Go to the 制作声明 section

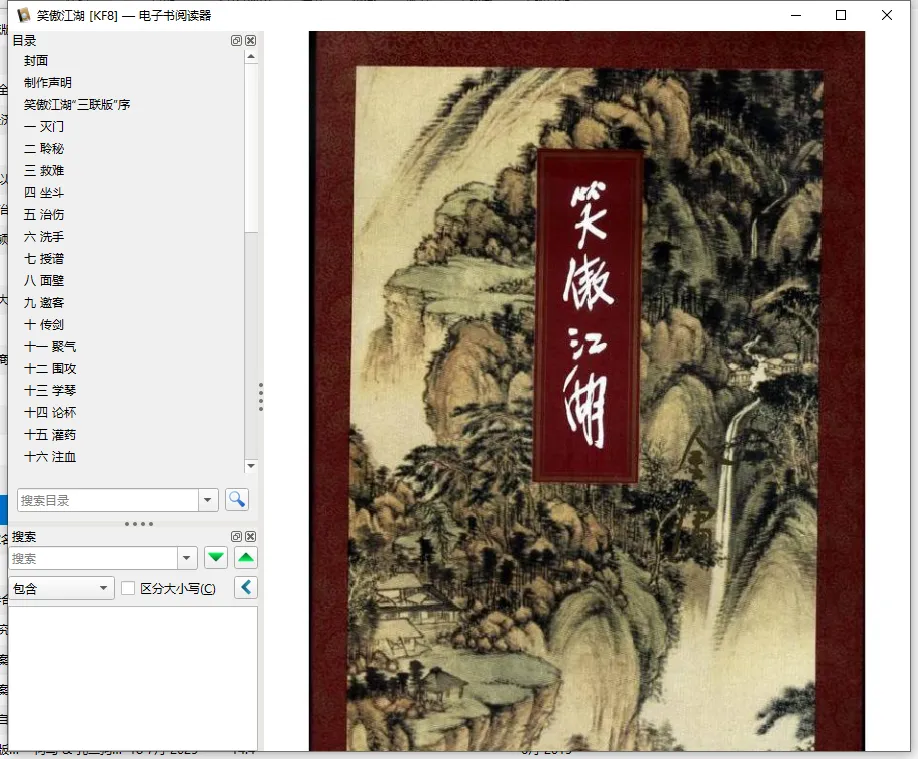[x=47, y=83]
